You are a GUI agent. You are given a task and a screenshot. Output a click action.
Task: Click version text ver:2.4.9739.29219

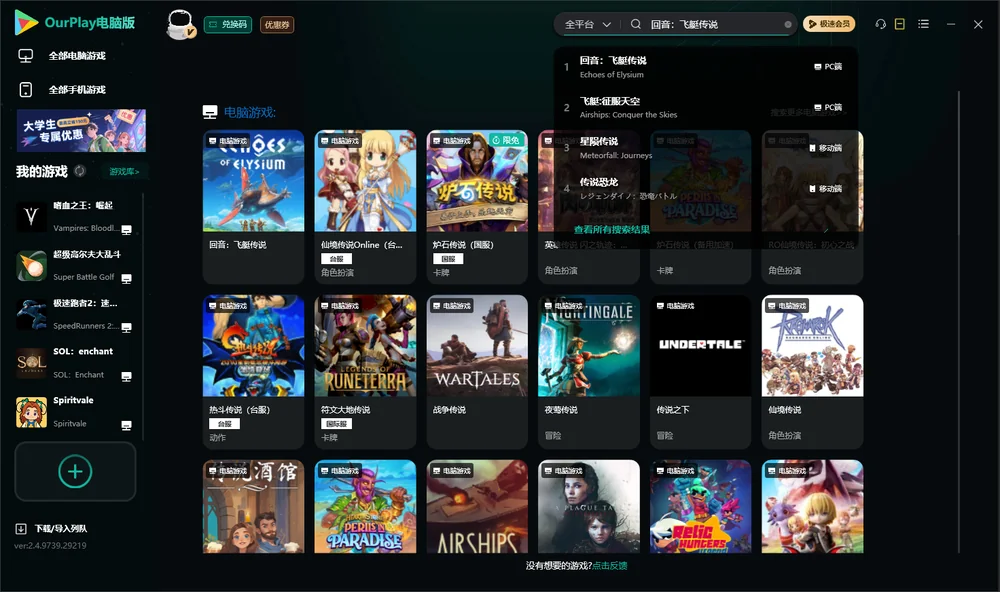pyautogui.click(x=50, y=546)
